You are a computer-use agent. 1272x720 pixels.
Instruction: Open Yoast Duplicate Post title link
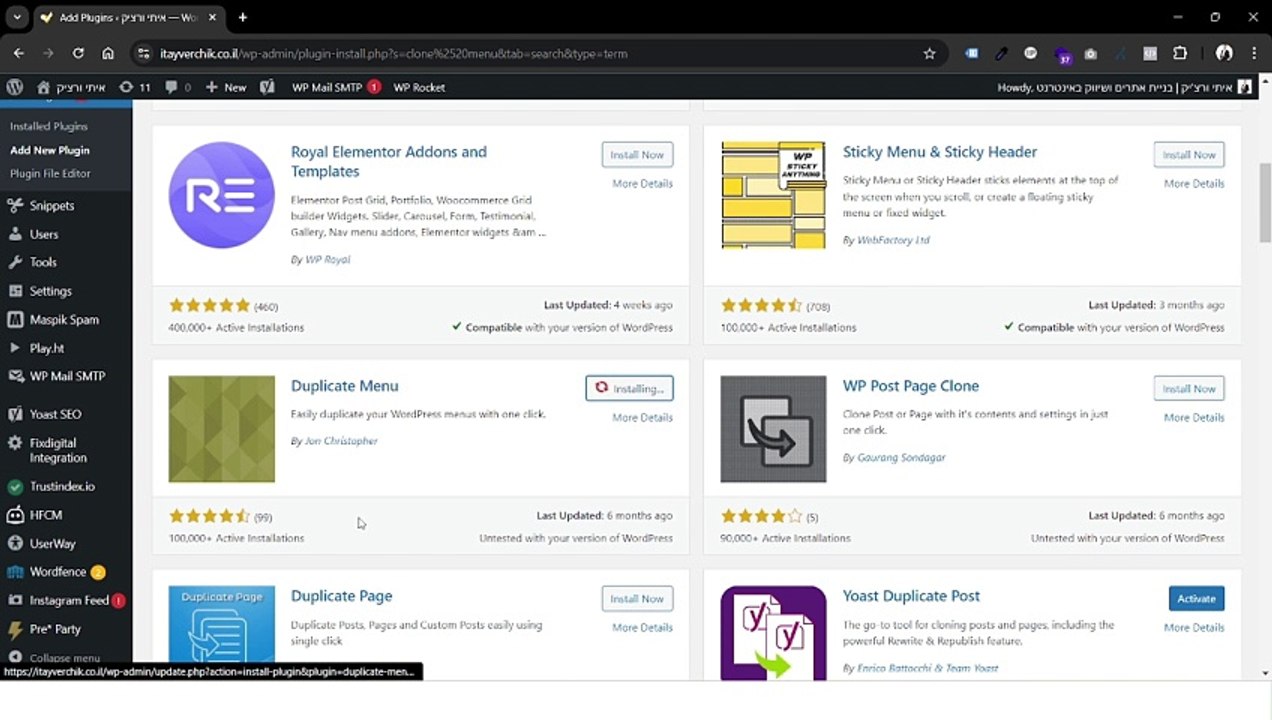(x=911, y=596)
